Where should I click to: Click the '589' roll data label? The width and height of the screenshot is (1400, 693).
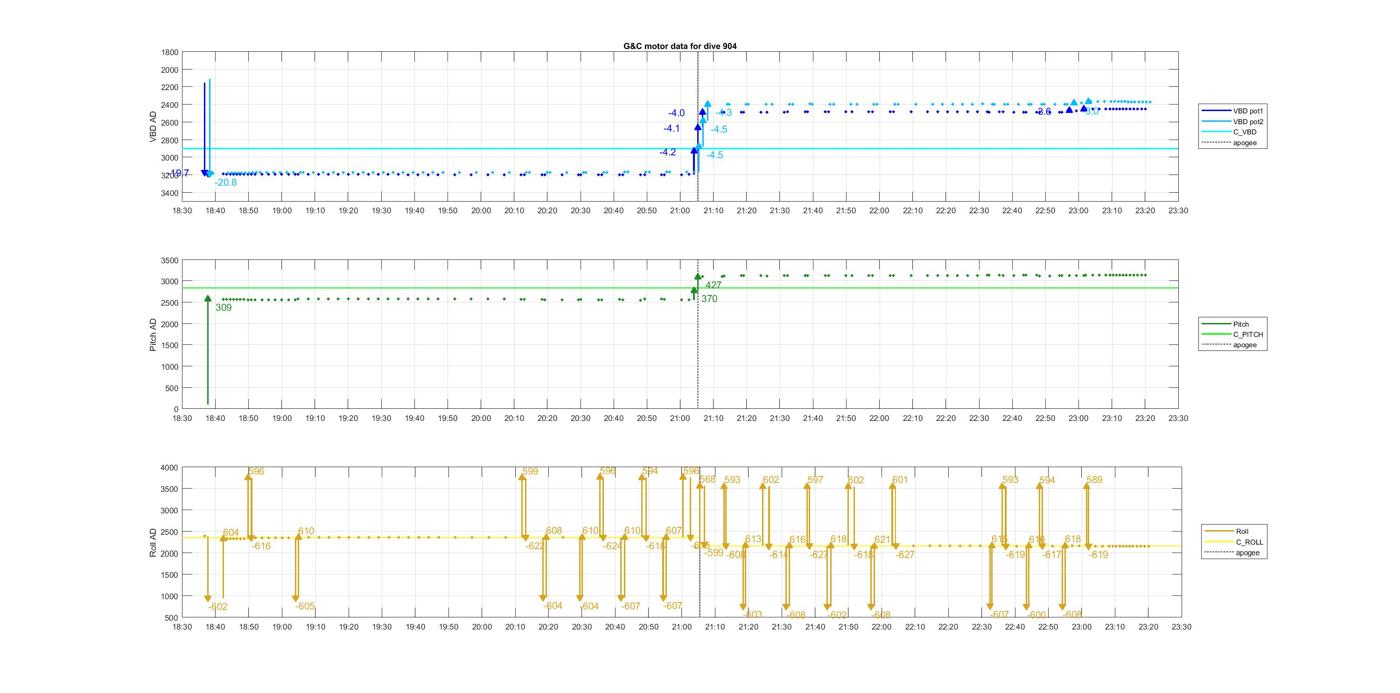[x=1095, y=480]
